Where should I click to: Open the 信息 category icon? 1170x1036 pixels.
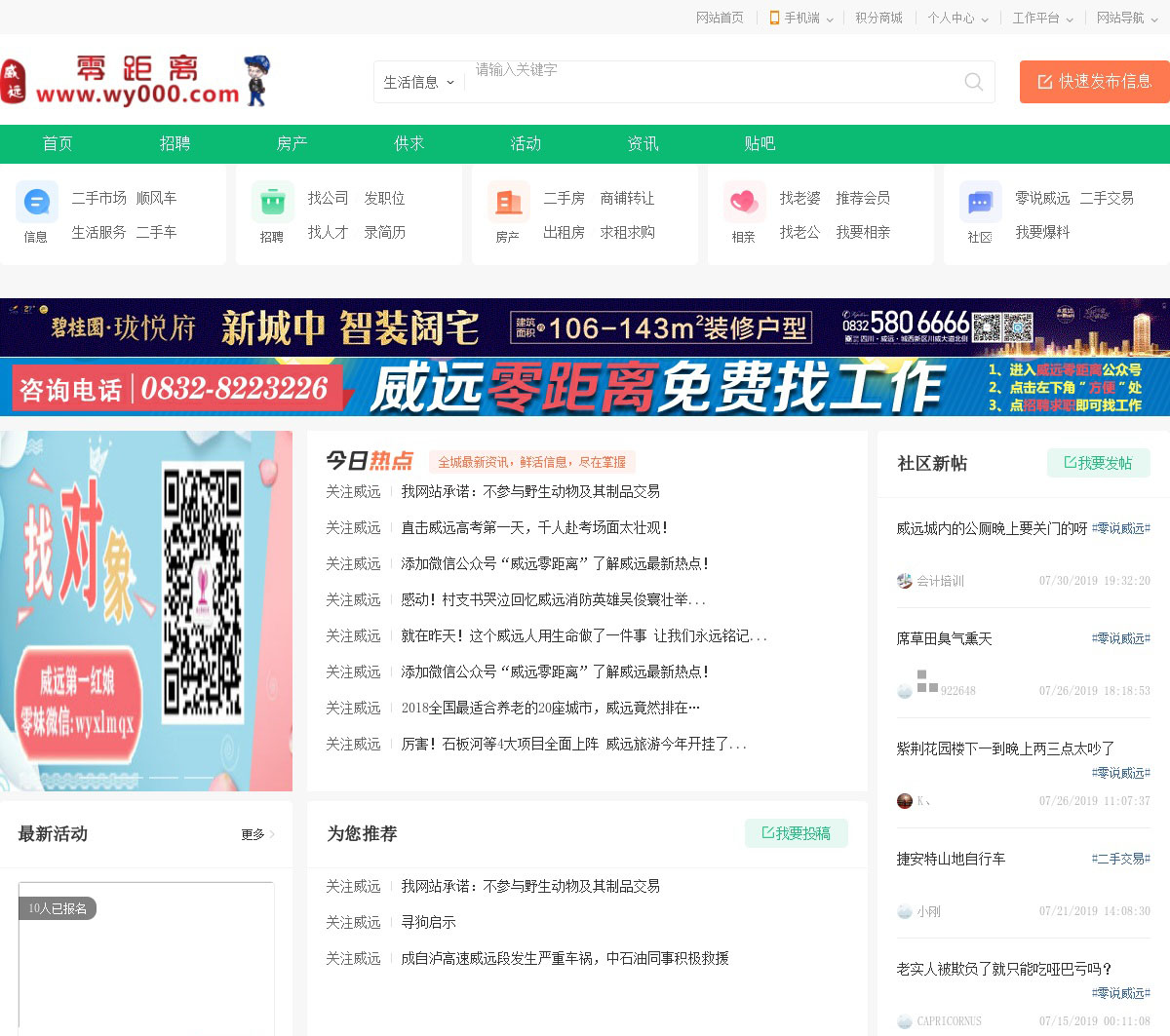(x=37, y=203)
